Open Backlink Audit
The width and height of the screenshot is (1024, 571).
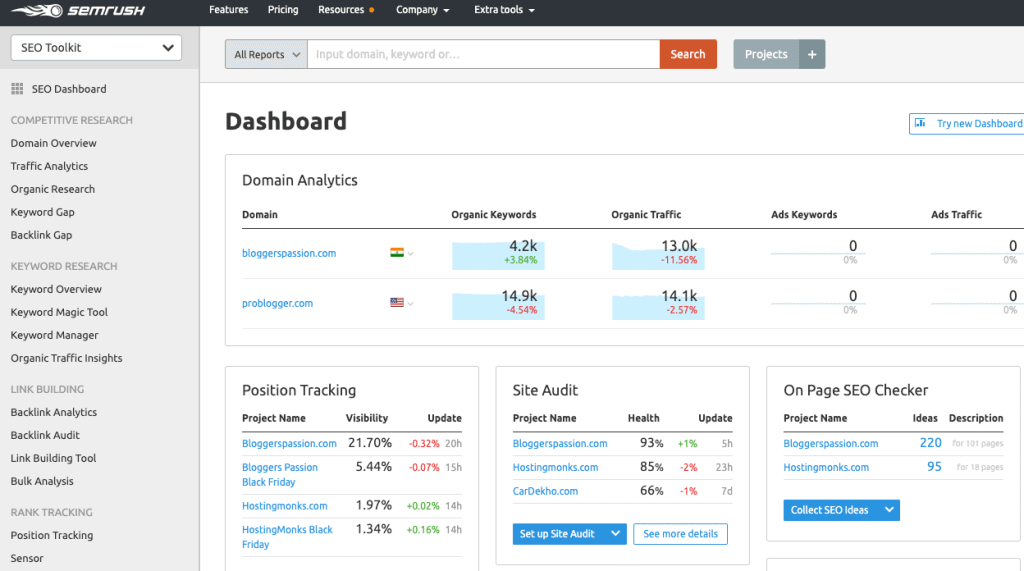point(45,434)
